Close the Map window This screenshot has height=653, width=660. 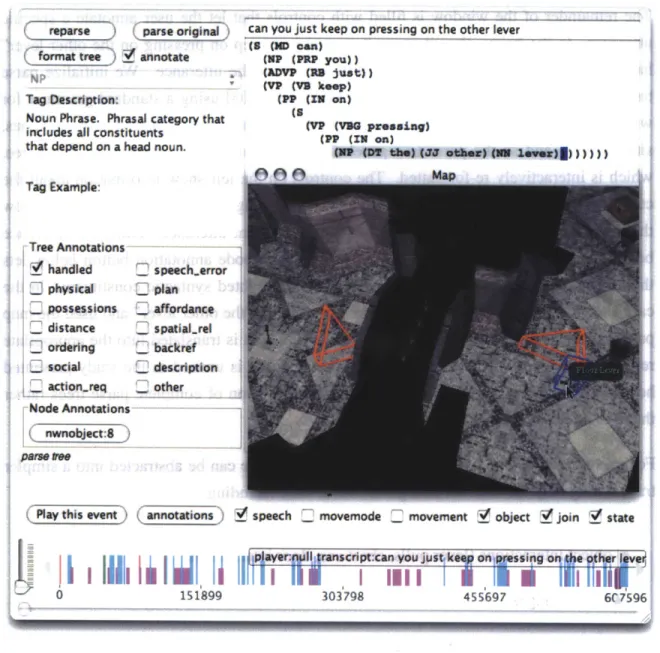(261, 175)
